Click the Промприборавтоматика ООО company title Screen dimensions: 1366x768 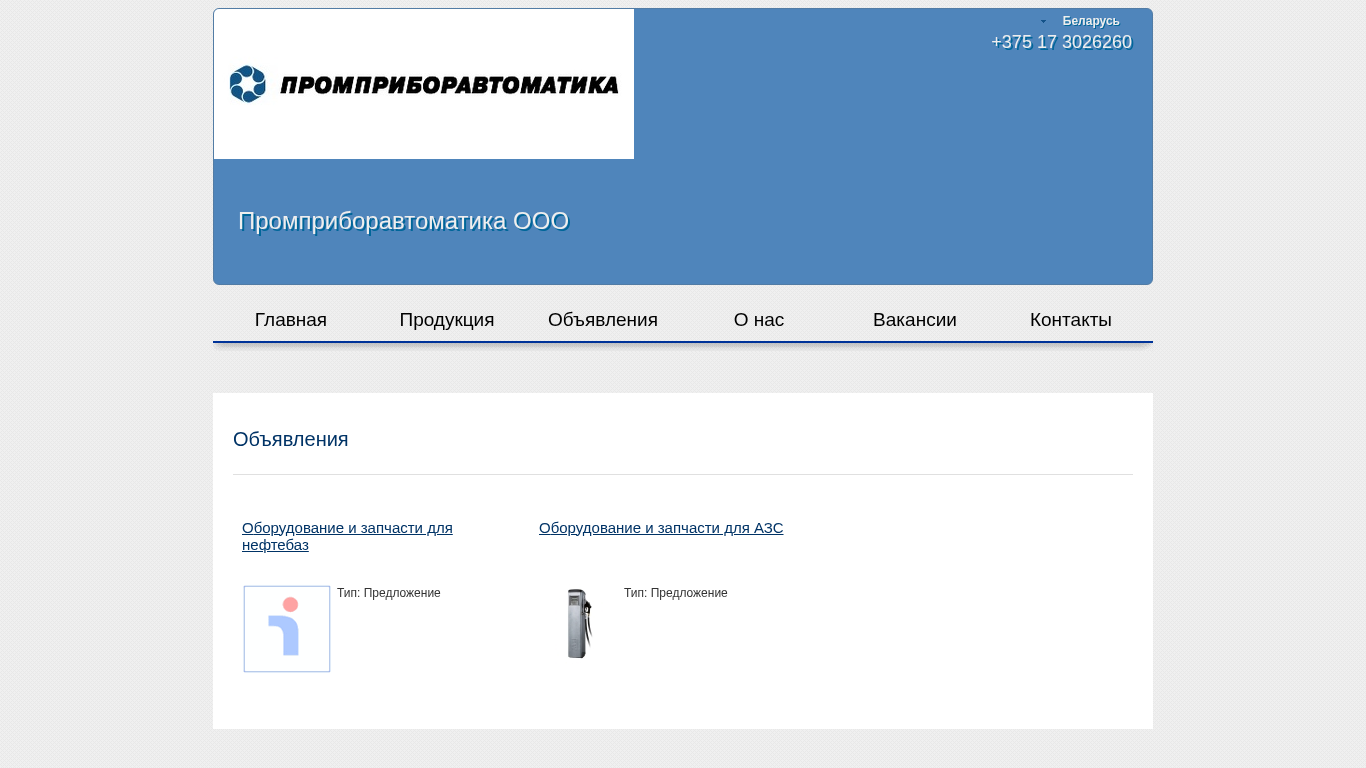pyautogui.click(x=403, y=221)
